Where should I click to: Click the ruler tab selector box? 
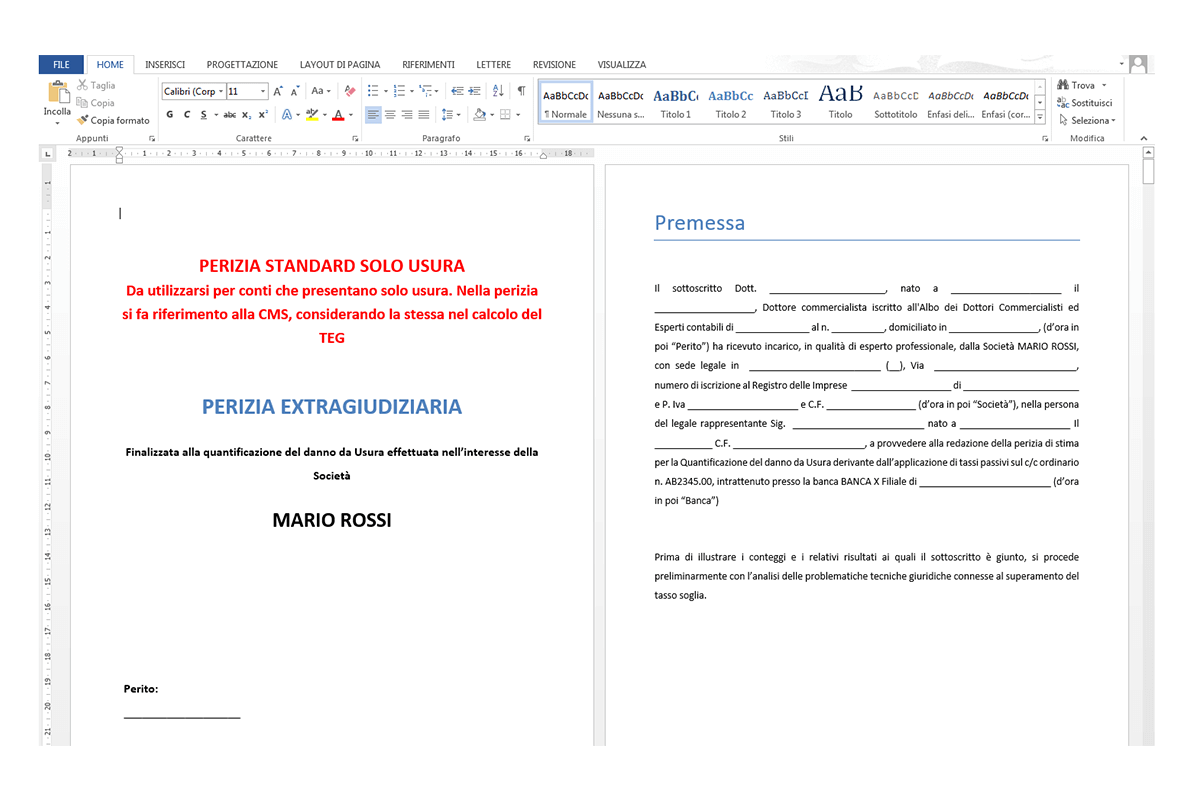[x=48, y=154]
